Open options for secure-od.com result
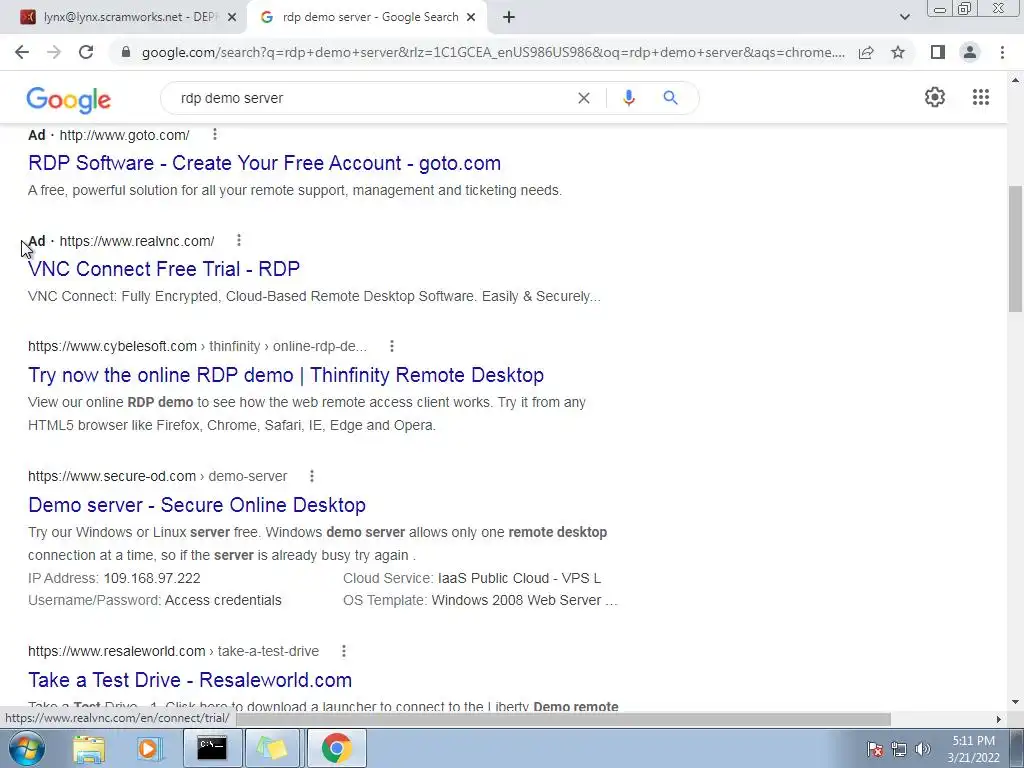 point(312,476)
